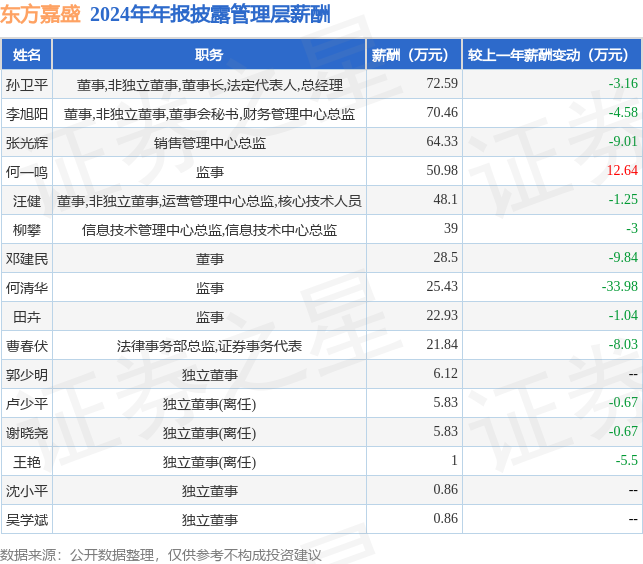
Task: Click the change value -33.98
Action: coord(620,286)
